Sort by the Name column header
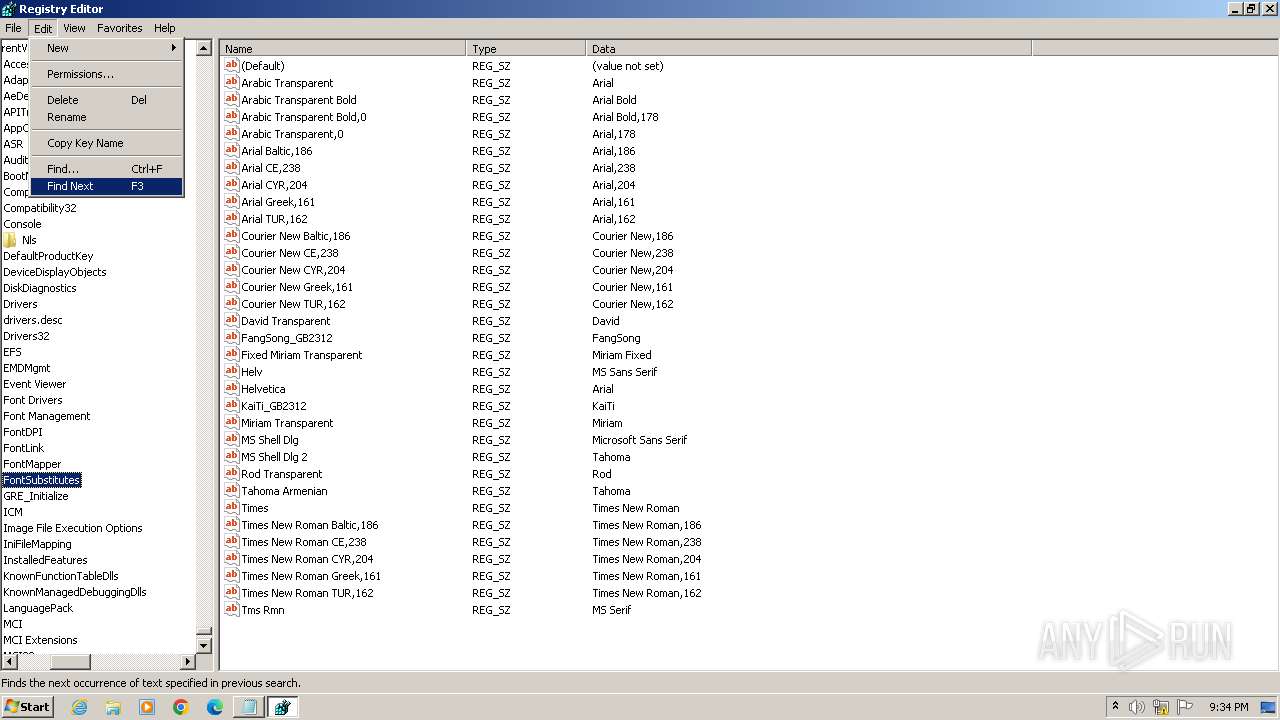 pyautogui.click(x=343, y=48)
